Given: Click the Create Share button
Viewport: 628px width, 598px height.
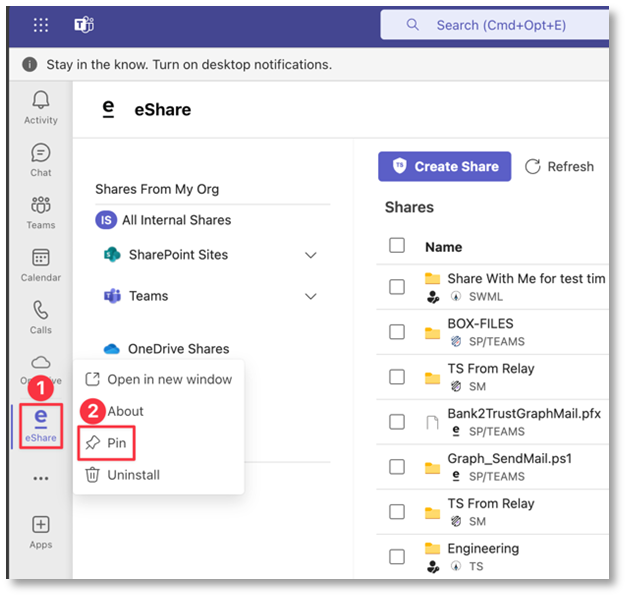Looking at the screenshot, I should (445, 166).
